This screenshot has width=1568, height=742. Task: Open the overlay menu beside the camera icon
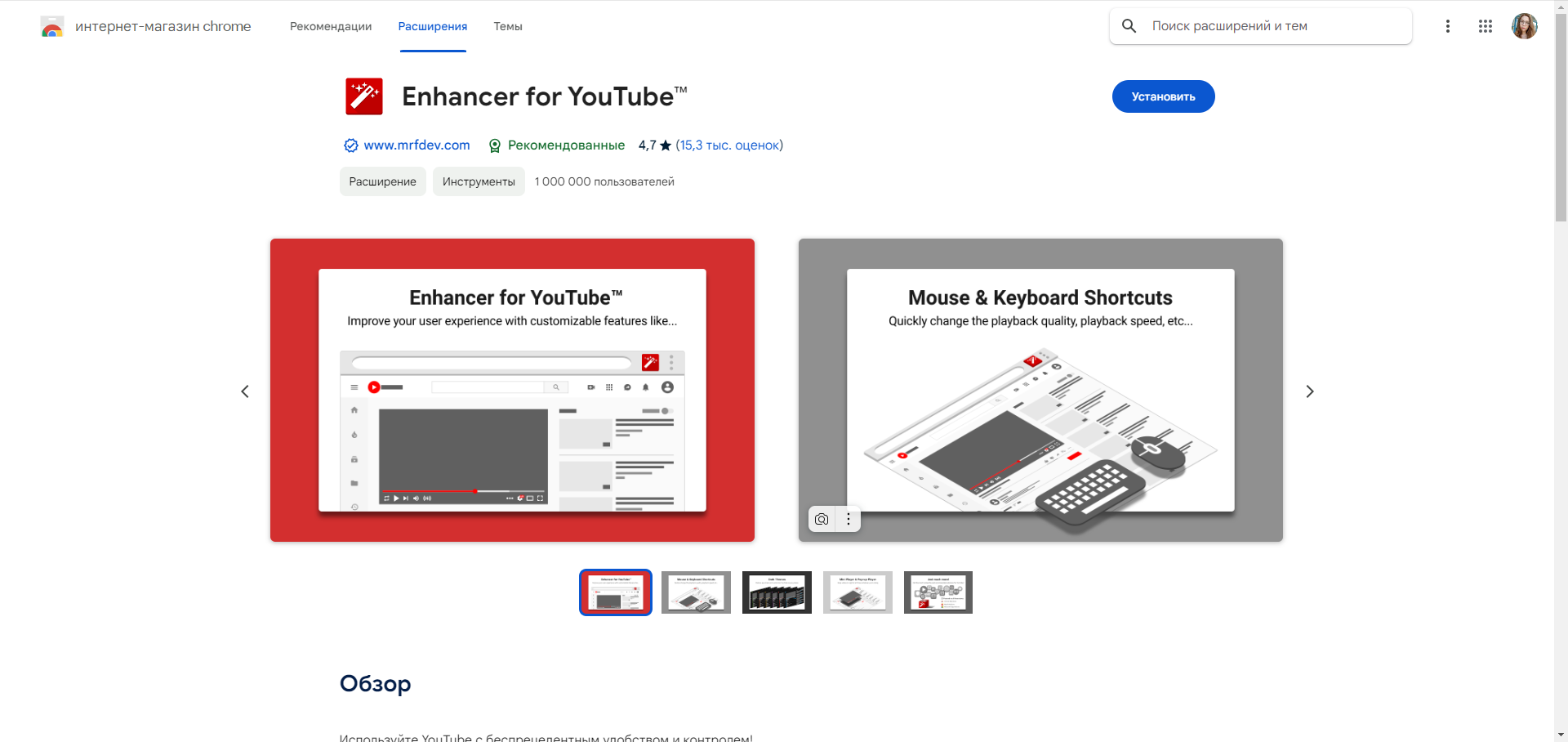coord(849,519)
